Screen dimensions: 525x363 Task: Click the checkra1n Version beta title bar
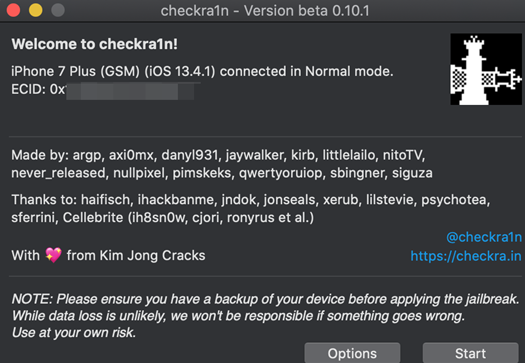pos(265,11)
